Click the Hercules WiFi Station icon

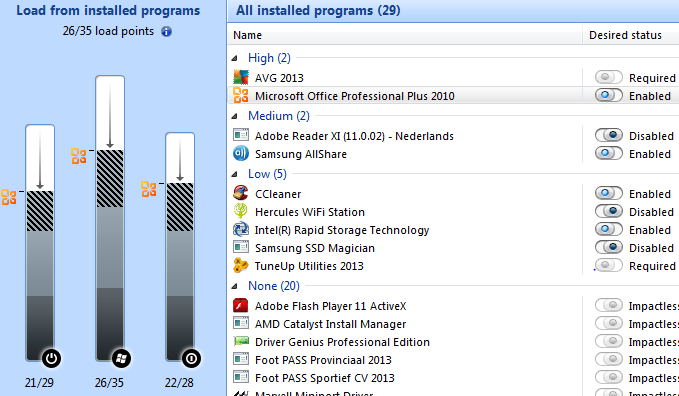241,211
